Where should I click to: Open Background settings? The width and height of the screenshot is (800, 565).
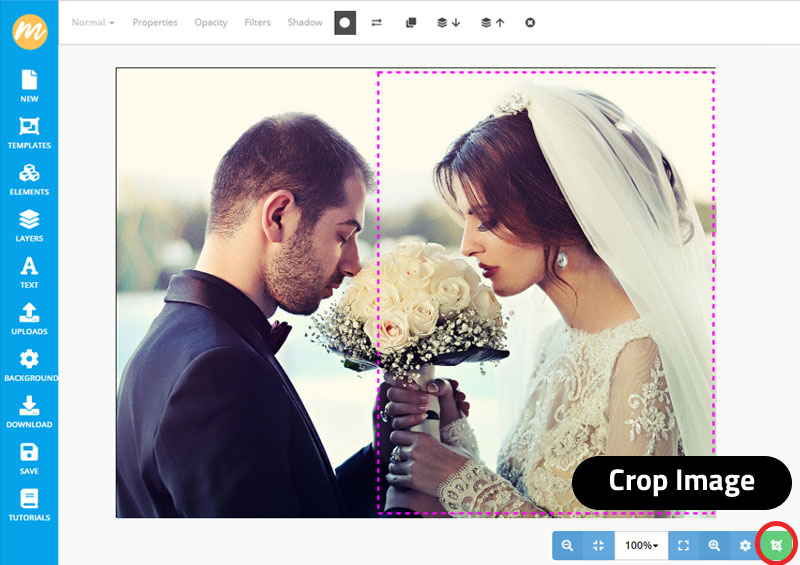[x=31, y=365]
